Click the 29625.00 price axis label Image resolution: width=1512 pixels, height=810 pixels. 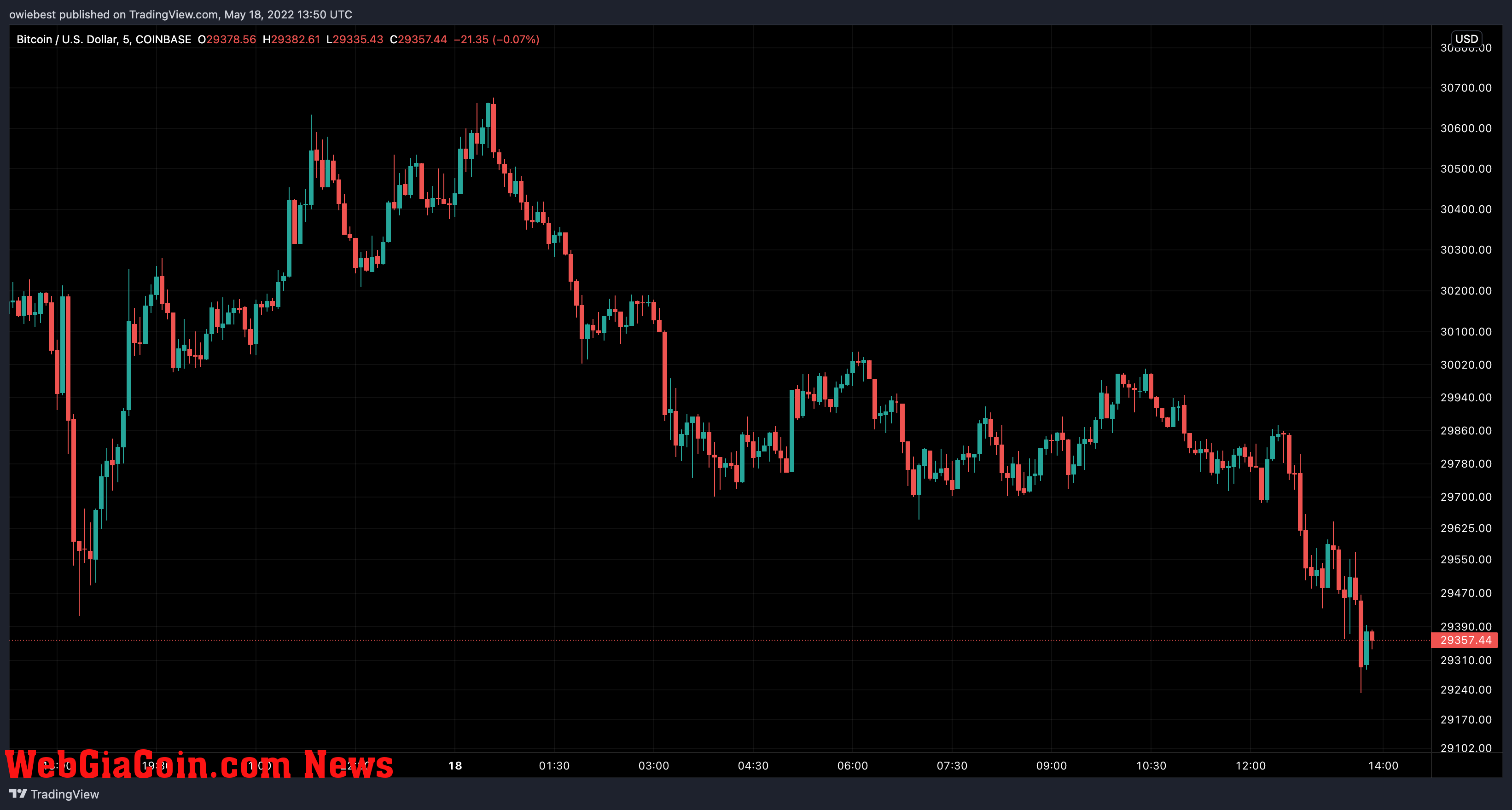1465,528
